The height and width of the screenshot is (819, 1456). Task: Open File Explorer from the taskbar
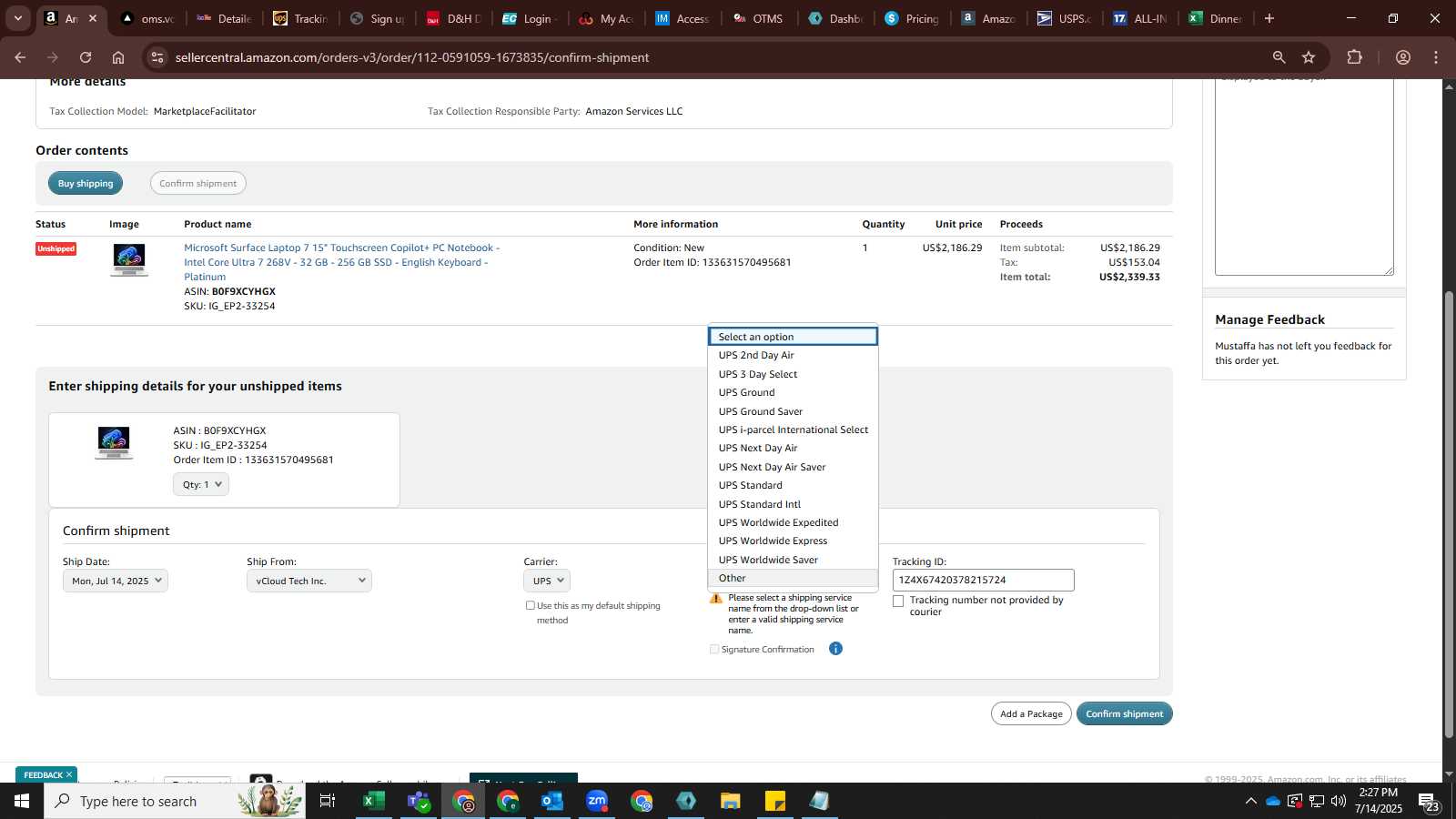point(731,801)
